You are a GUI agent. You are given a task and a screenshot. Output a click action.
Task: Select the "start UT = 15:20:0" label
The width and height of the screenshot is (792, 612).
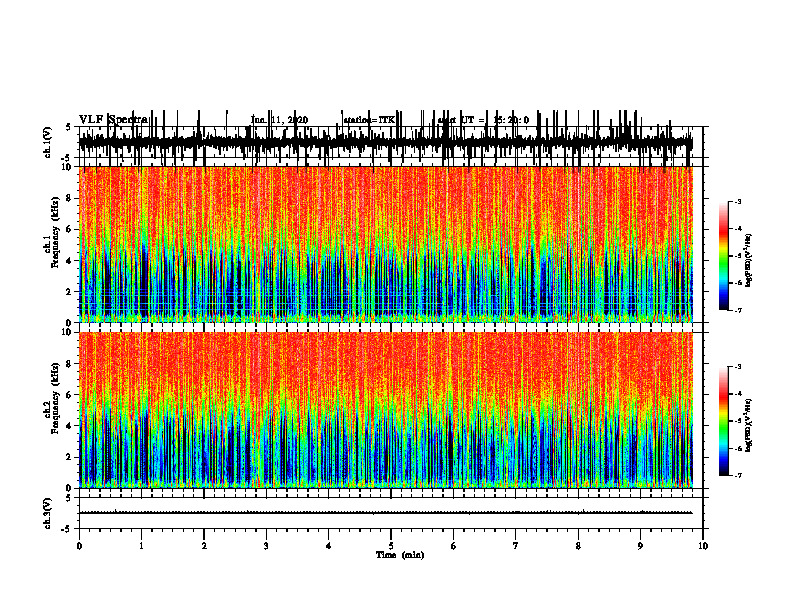coord(483,120)
